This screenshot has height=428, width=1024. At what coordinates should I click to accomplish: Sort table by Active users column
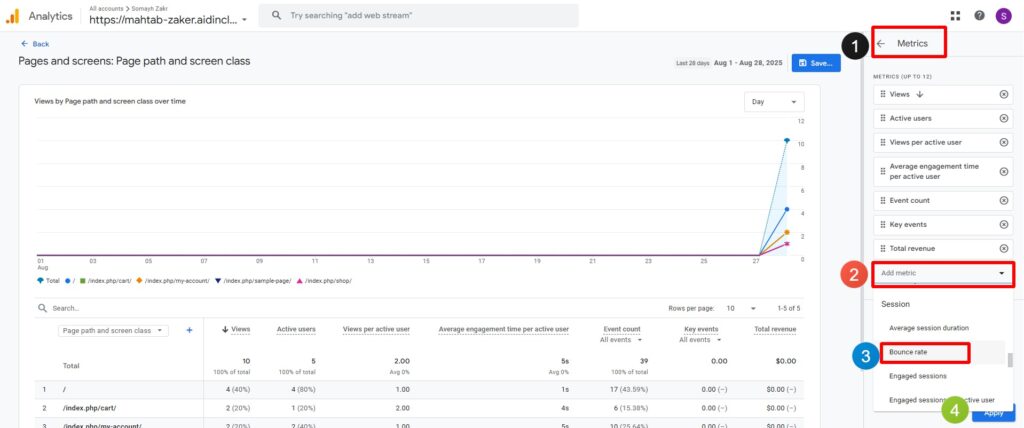pyautogui.click(x=296, y=329)
